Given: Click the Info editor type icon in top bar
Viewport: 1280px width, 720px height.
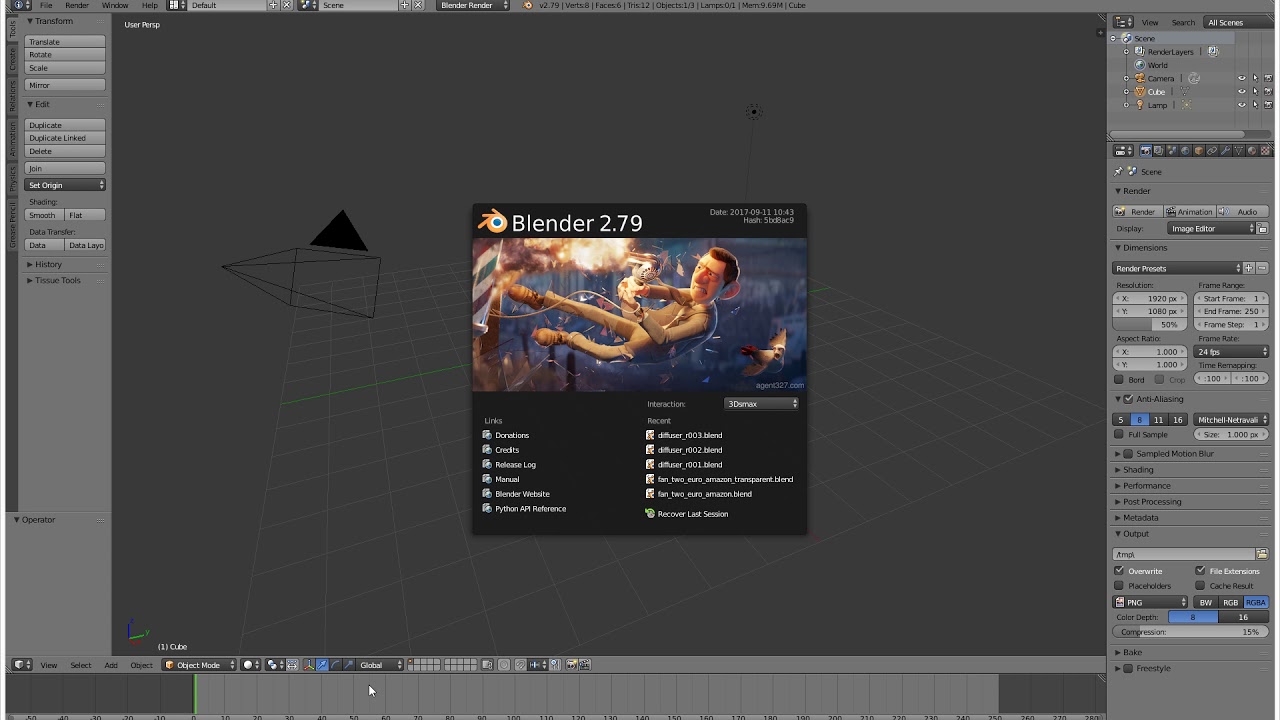Looking at the screenshot, I should pos(22,5).
